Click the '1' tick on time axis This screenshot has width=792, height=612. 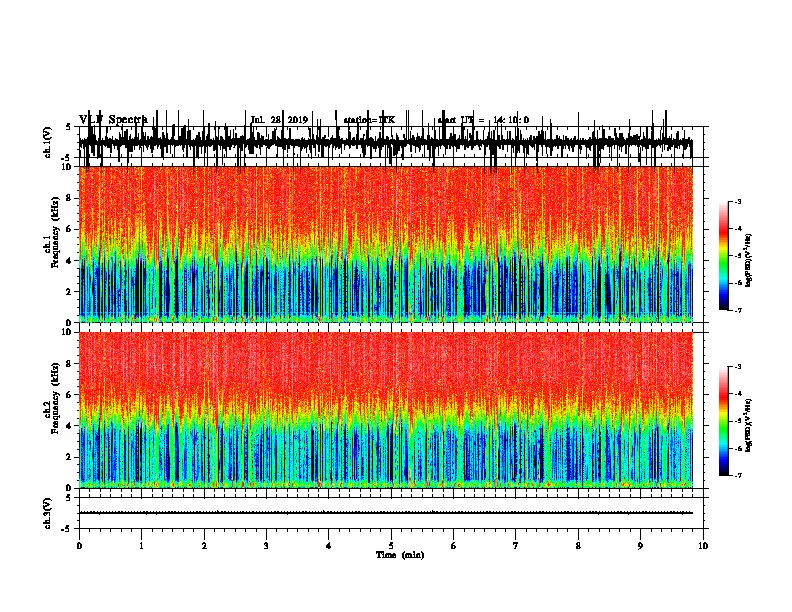click(x=141, y=546)
